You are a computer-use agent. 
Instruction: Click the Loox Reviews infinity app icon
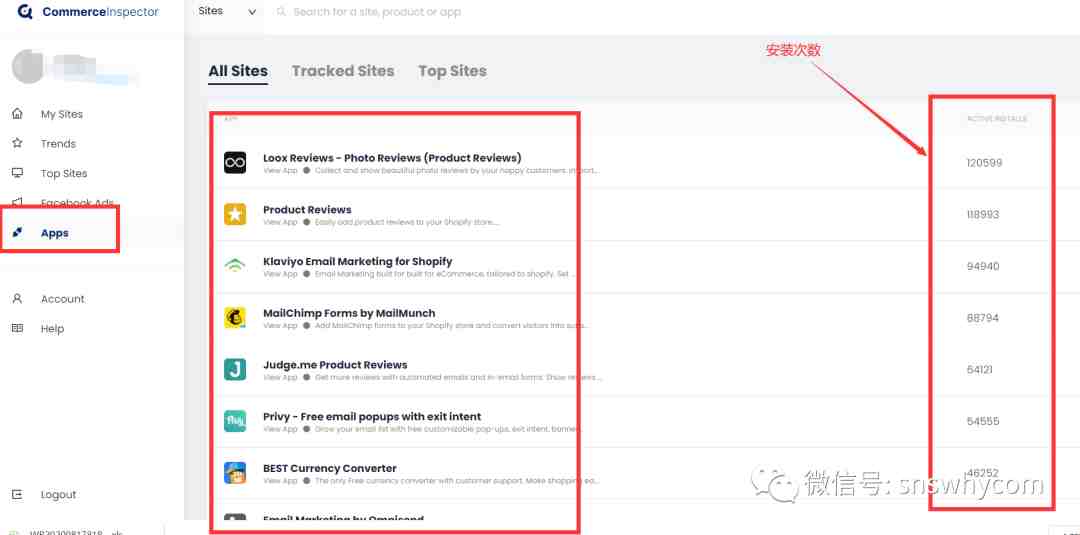(235, 162)
